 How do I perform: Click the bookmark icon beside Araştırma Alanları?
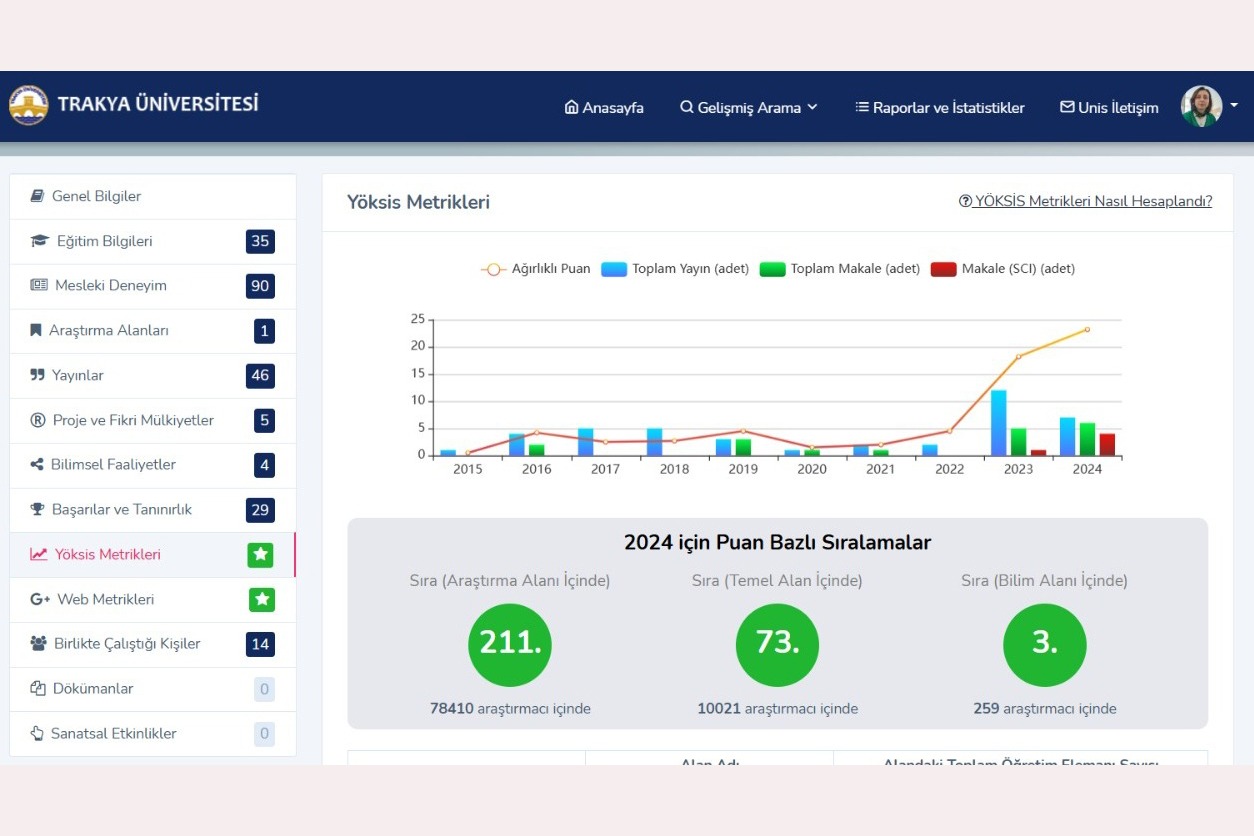click(x=36, y=330)
